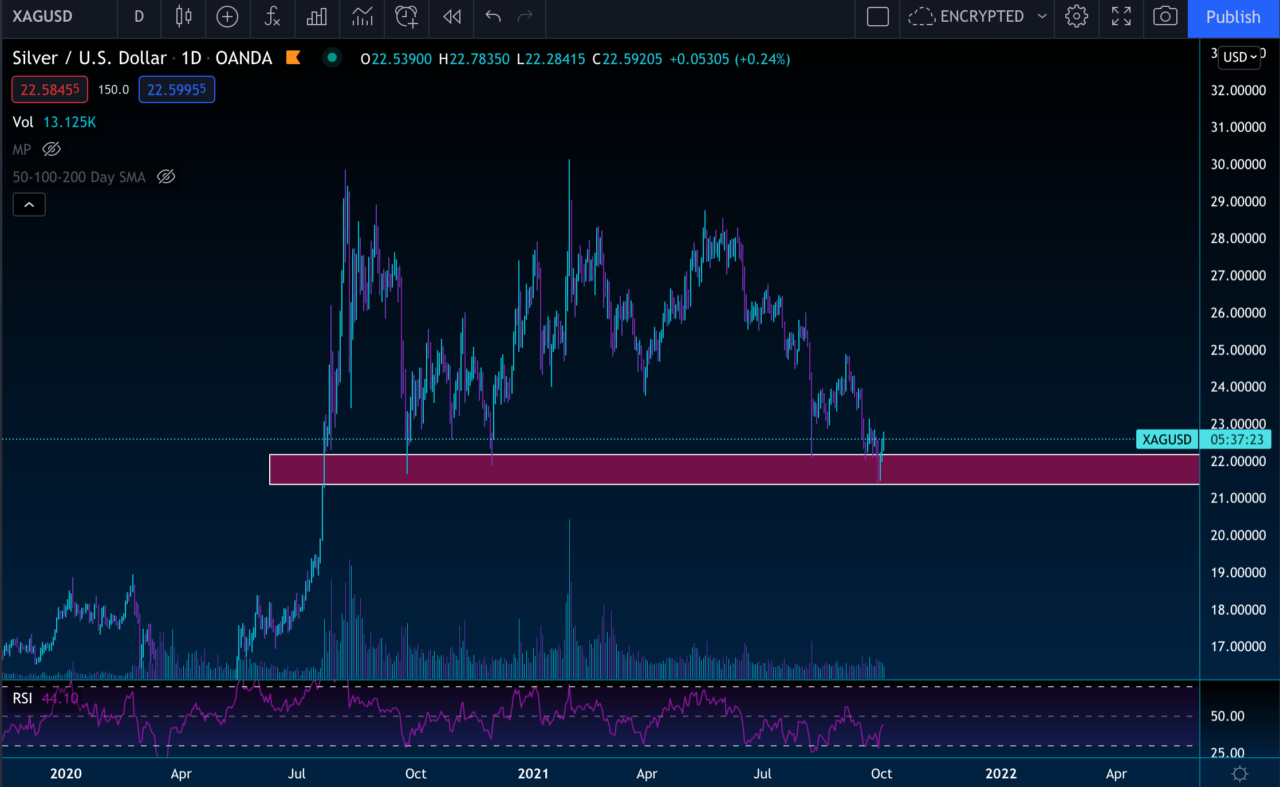Select the blue ask price 22.59955 box

click(x=176, y=89)
